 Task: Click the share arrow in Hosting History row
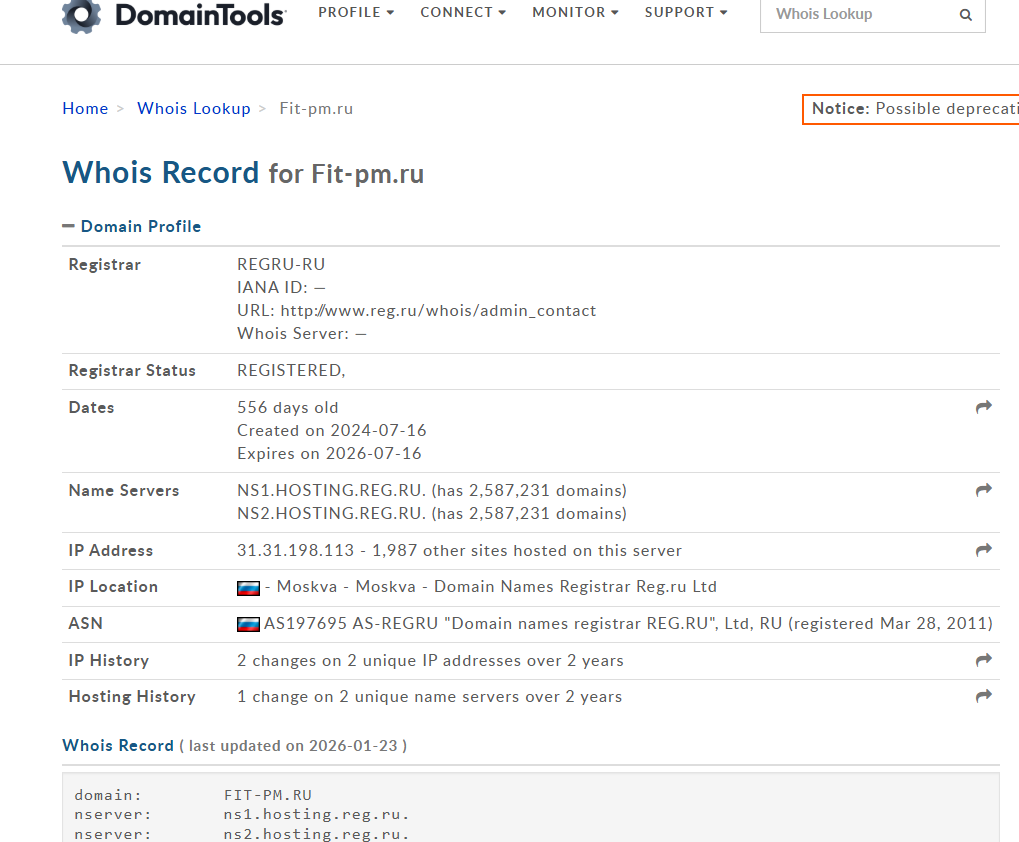984,696
